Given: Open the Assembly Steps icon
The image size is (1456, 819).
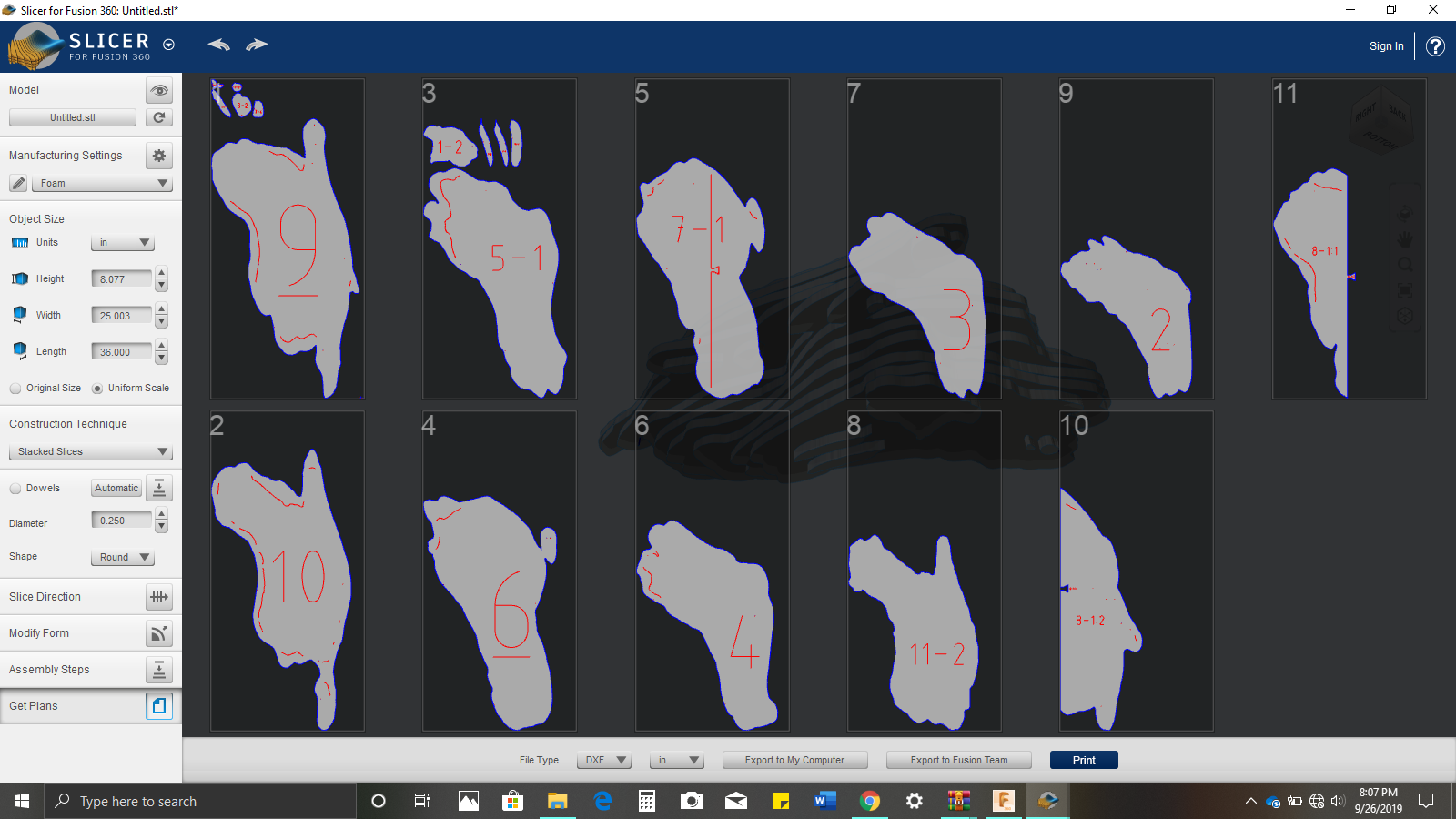Looking at the screenshot, I should [159, 670].
